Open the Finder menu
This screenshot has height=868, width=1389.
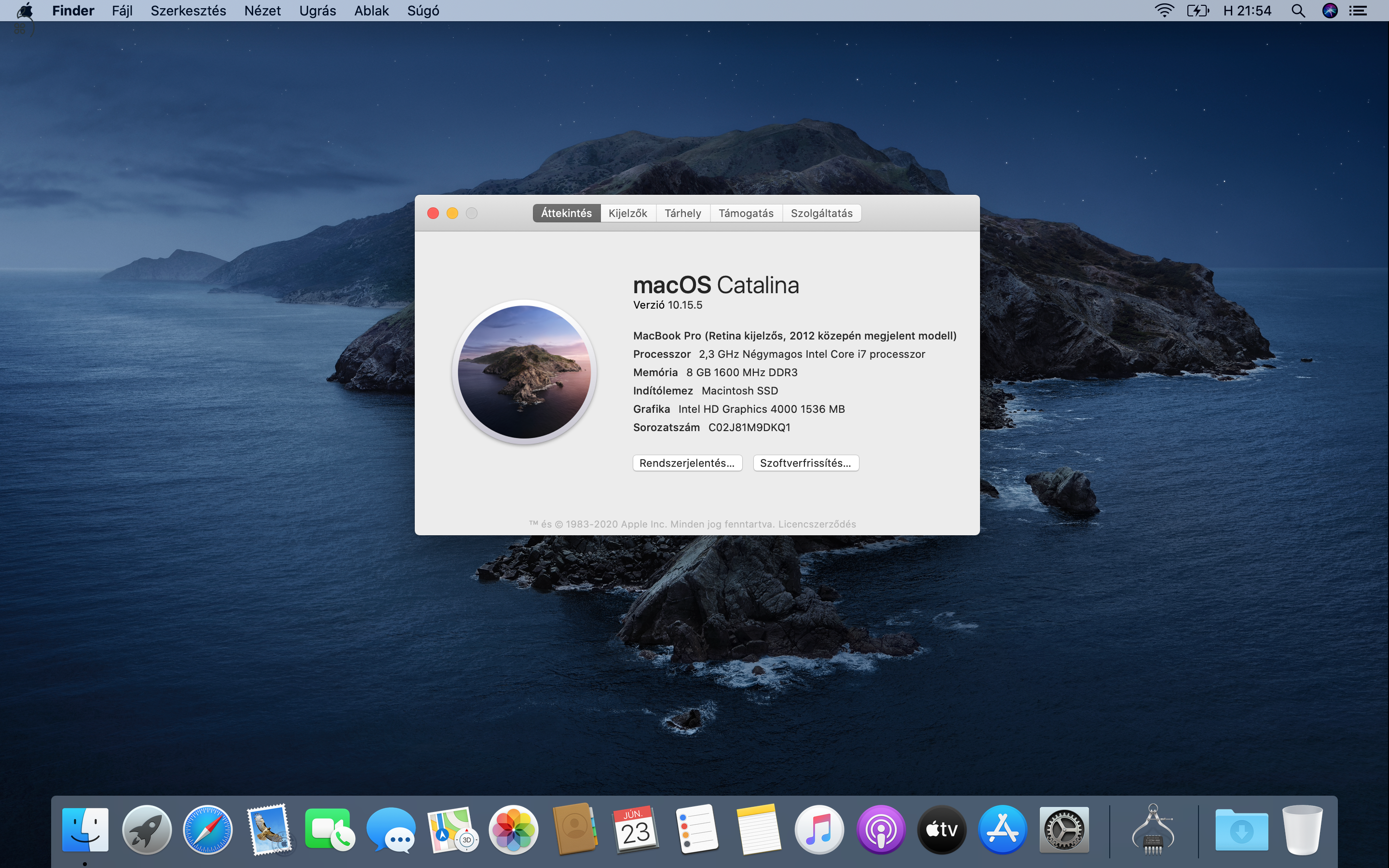click(x=73, y=10)
